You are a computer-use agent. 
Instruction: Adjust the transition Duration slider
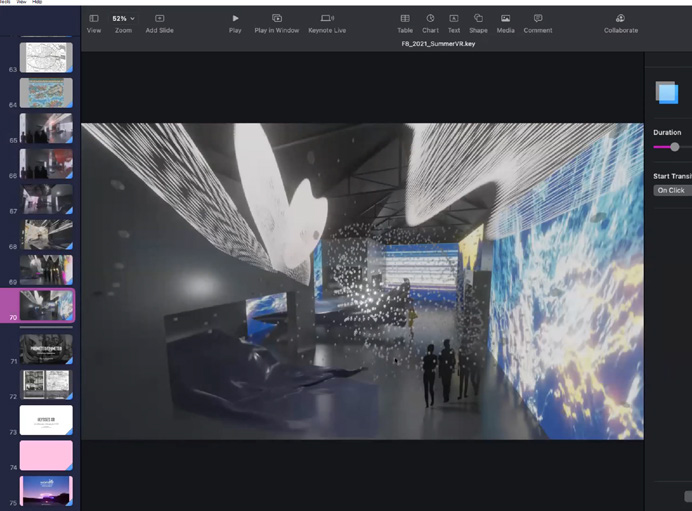coord(674,147)
